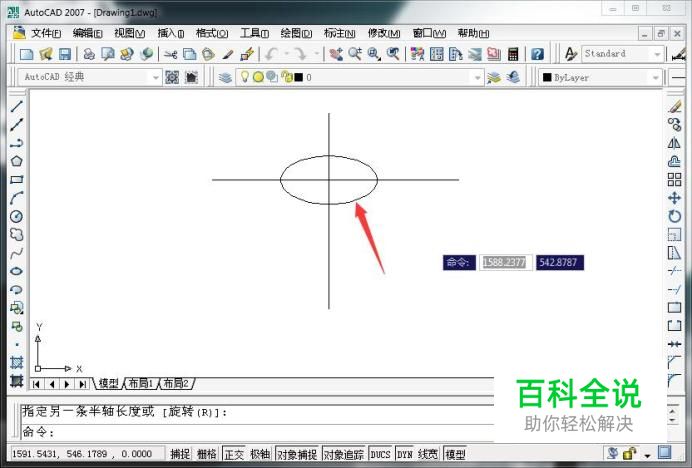The image size is (692, 468).
Task: Click the Match Properties brush icon
Action: tap(228, 54)
